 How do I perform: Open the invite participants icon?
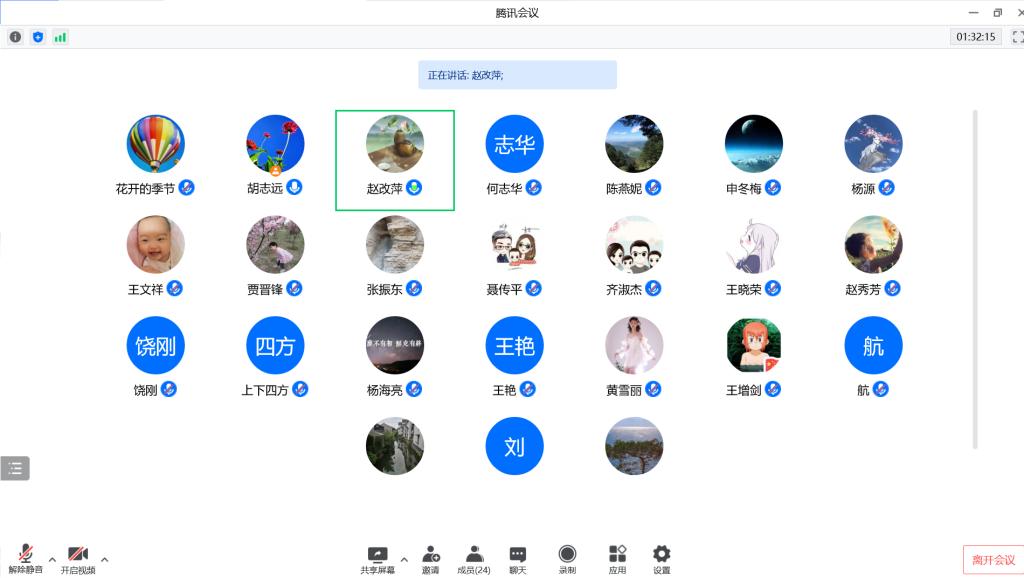click(430, 560)
